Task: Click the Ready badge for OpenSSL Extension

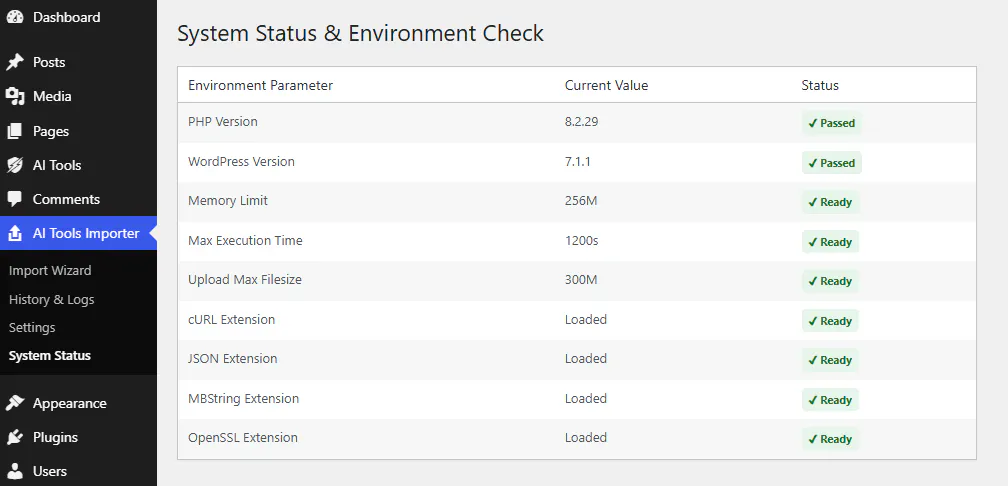Action: tap(830, 440)
